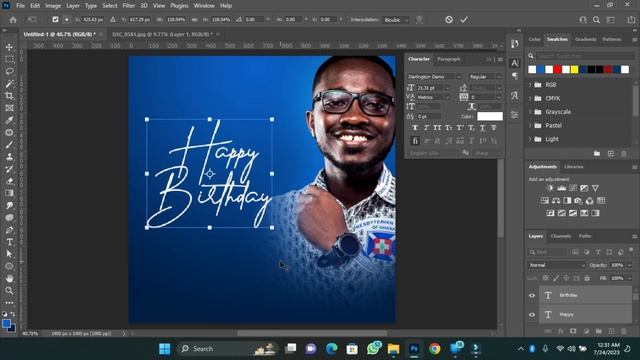Image resolution: width=640 pixels, height=360 pixels.
Task: Hide the Birthday text layer
Action: 532,296
